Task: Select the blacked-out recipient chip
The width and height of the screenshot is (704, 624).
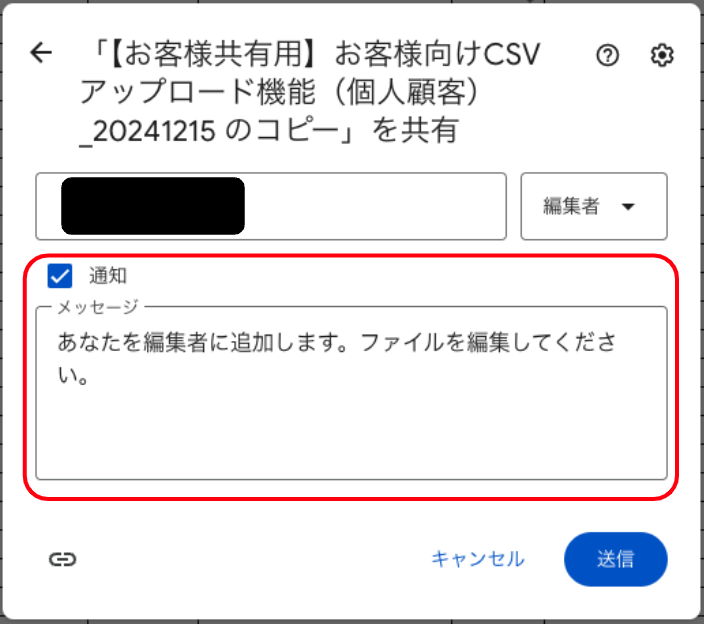Action: point(153,206)
